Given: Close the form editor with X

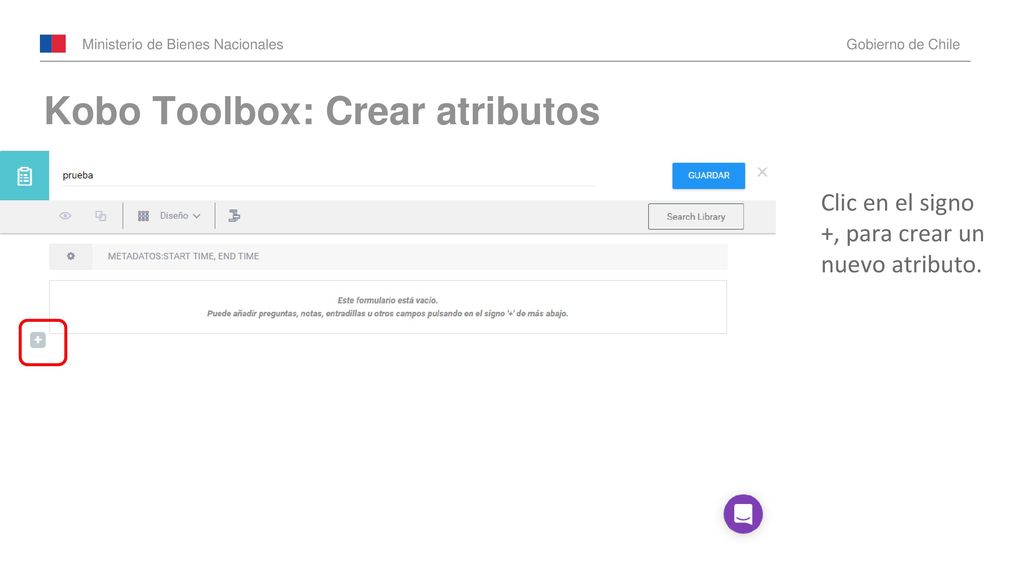Looking at the screenshot, I should coord(762,172).
